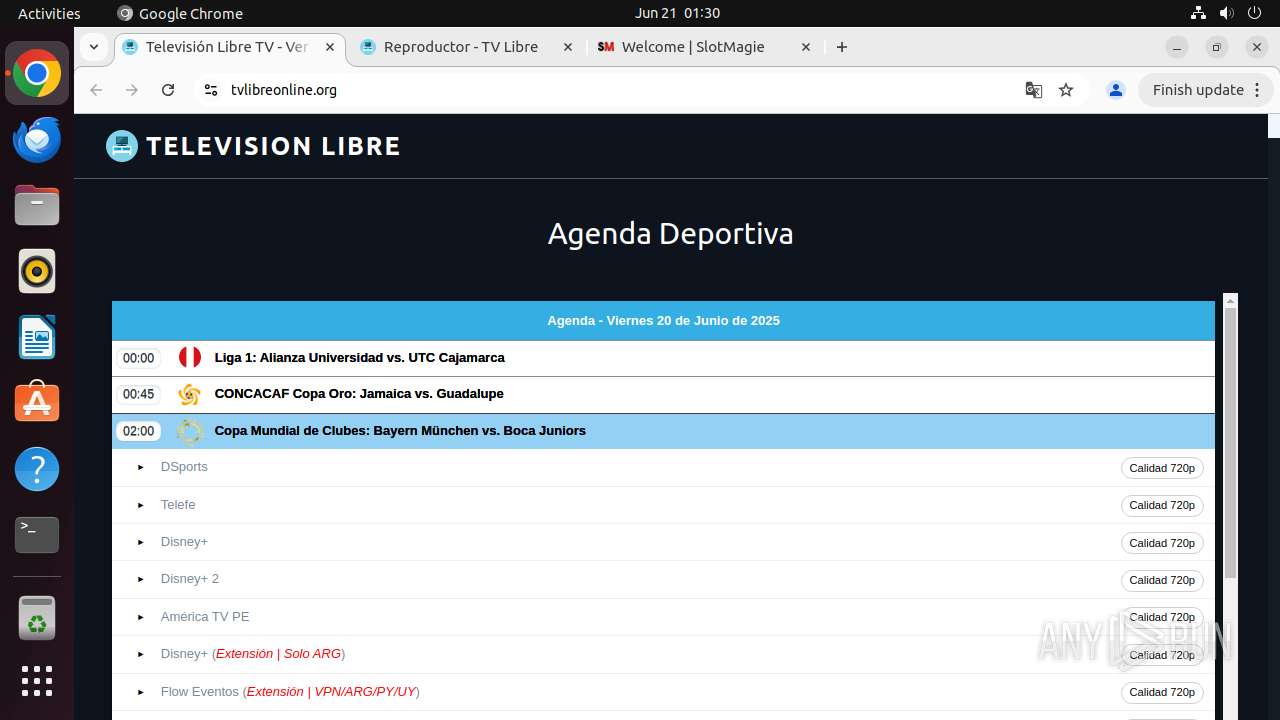
Task: Click the Television Libre logo icon
Action: [x=122, y=146]
